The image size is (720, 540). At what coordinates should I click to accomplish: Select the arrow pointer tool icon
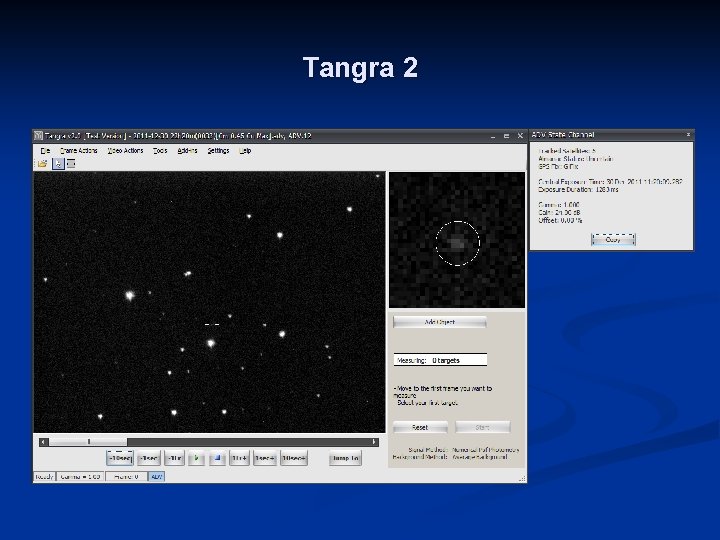pos(58,163)
